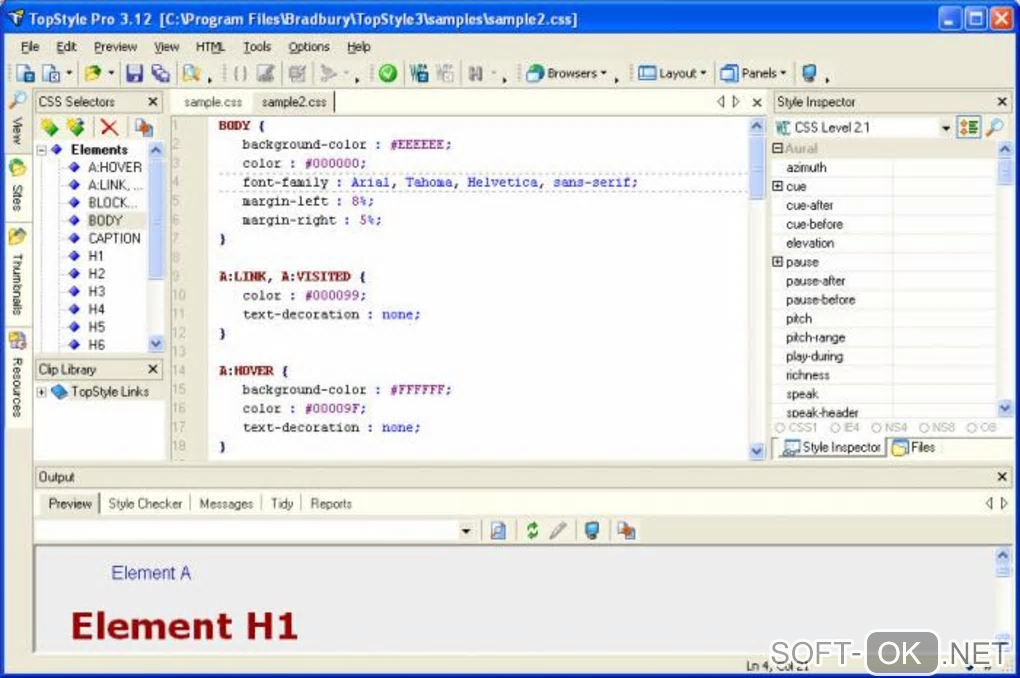Select the CSS1 radio button
This screenshot has width=1020, height=678.
coord(780,427)
